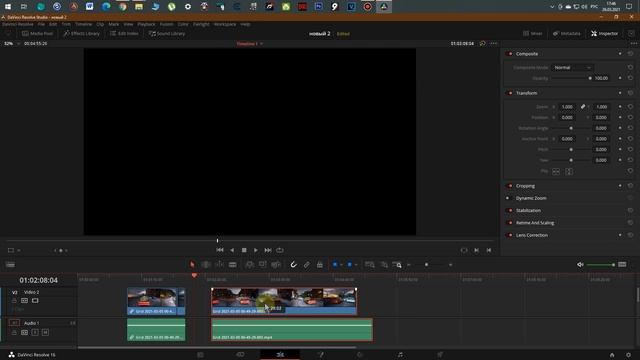Toggle the Linked Selection chain icon

[x=307, y=265]
